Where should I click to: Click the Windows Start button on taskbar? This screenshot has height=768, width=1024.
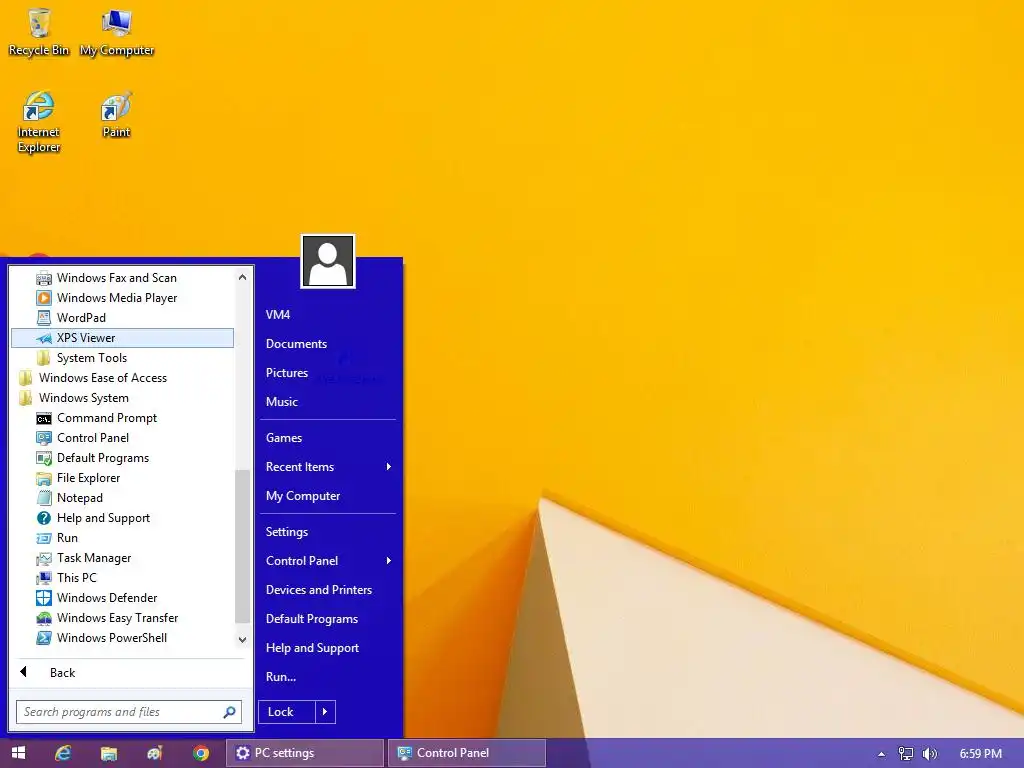(18, 753)
